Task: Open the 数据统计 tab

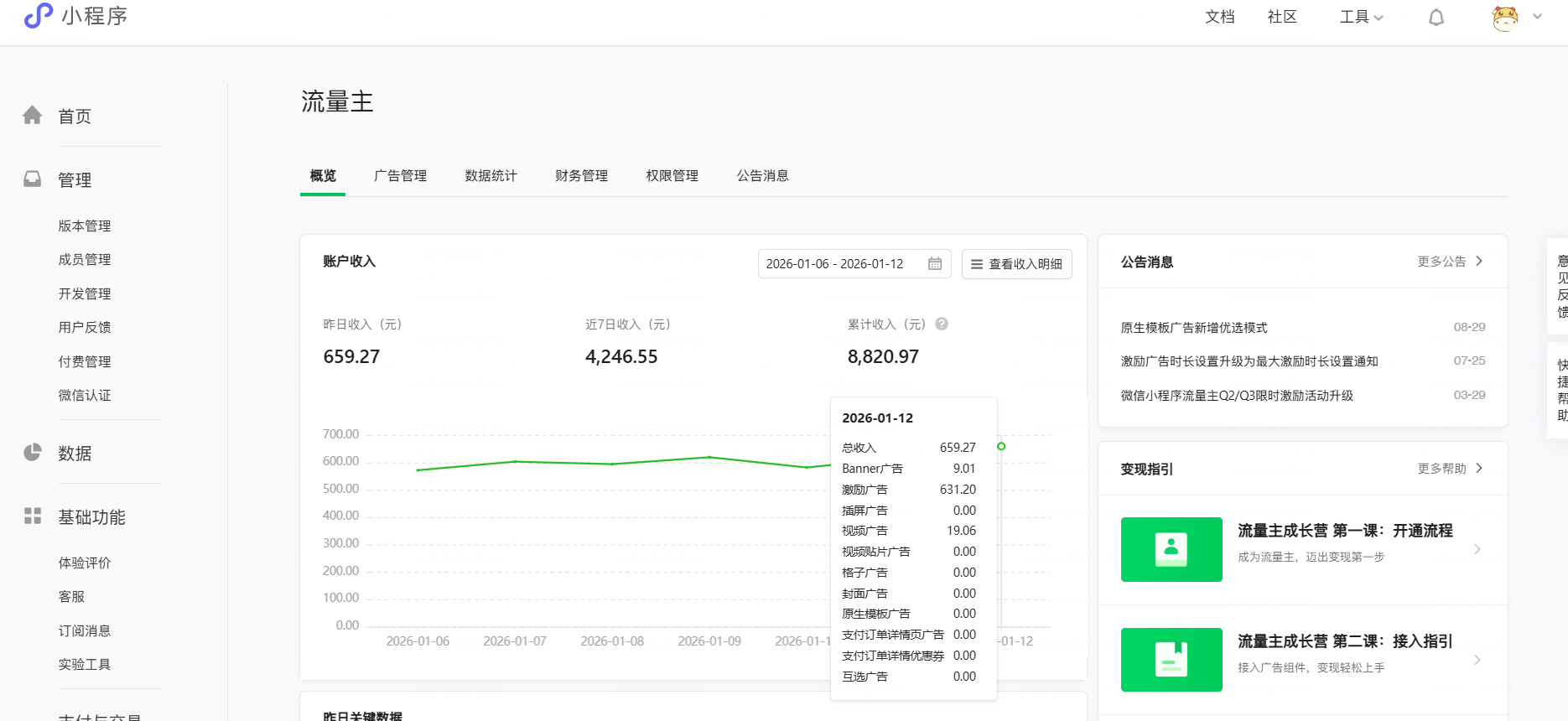Action: pyautogui.click(x=491, y=176)
